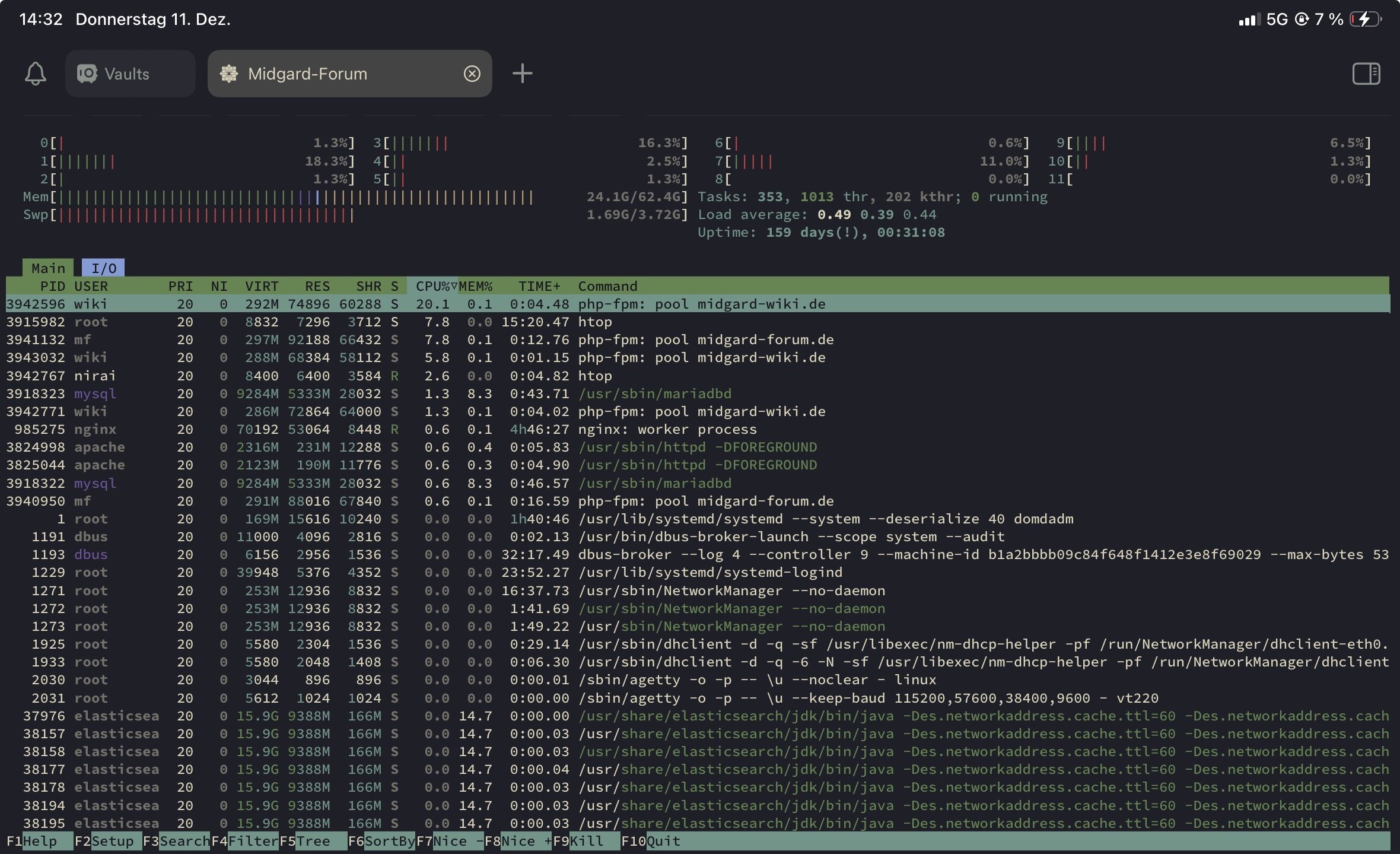Sort by CPU% column header
Screen dimensions: 1400x854
coord(432,286)
